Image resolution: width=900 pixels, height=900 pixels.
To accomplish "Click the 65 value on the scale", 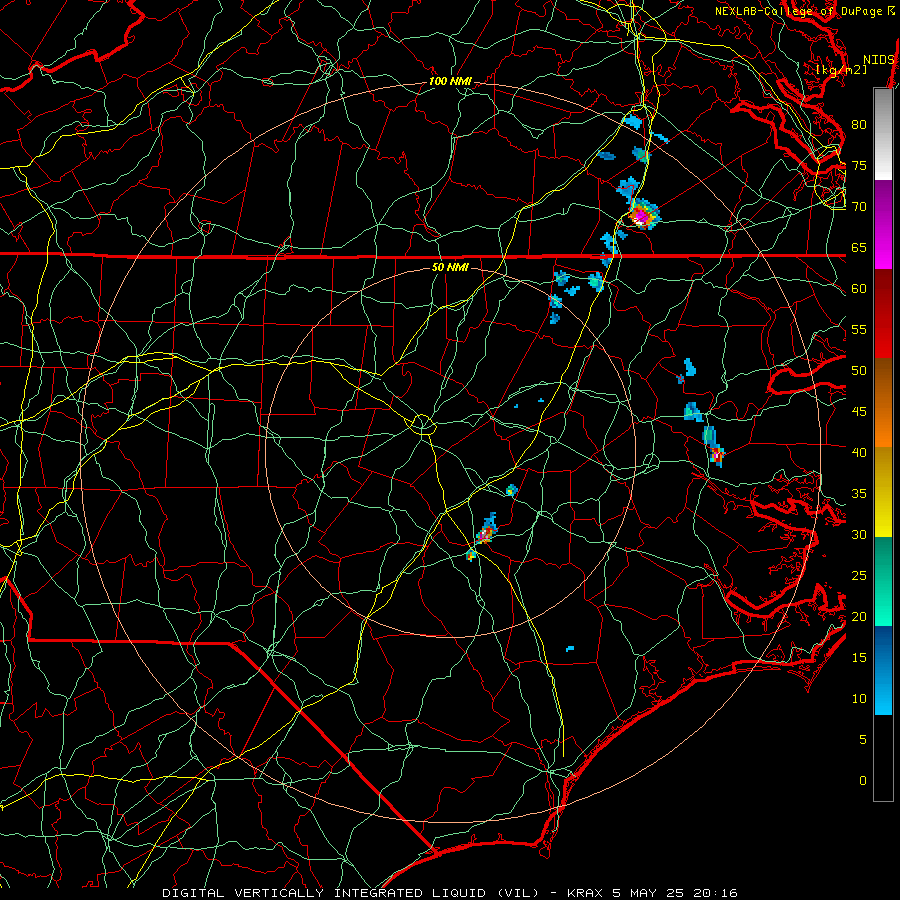I will [859, 247].
